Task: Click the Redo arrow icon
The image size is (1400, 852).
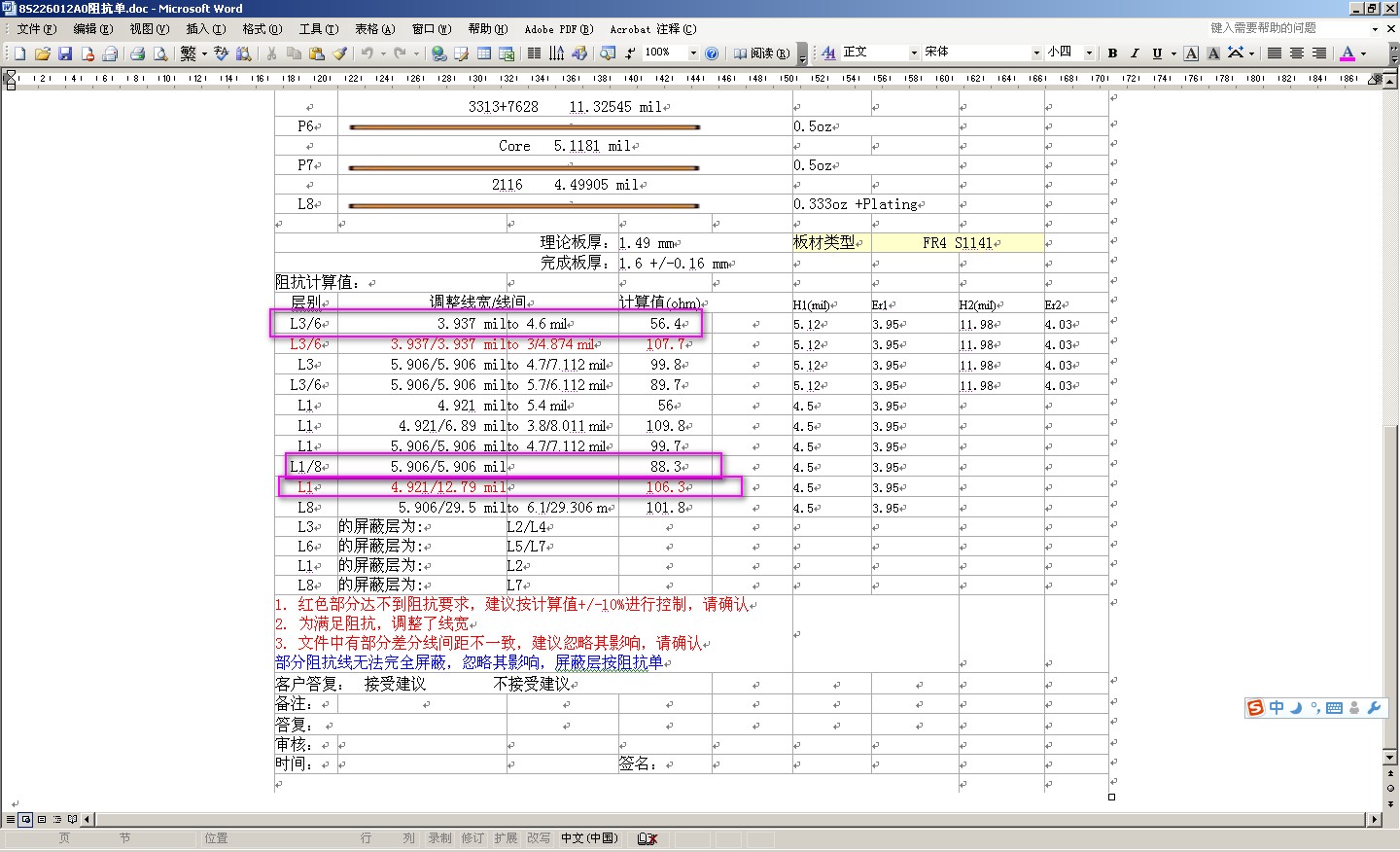Action: pos(400,53)
